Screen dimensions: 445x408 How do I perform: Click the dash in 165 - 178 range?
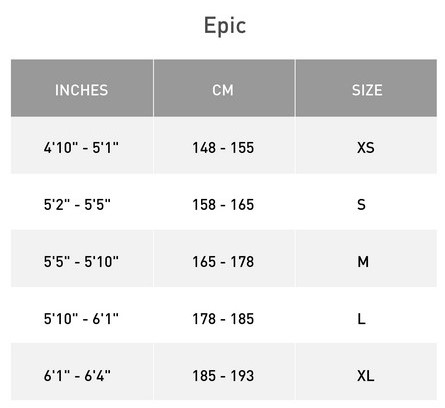pyautogui.click(x=223, y=262)
